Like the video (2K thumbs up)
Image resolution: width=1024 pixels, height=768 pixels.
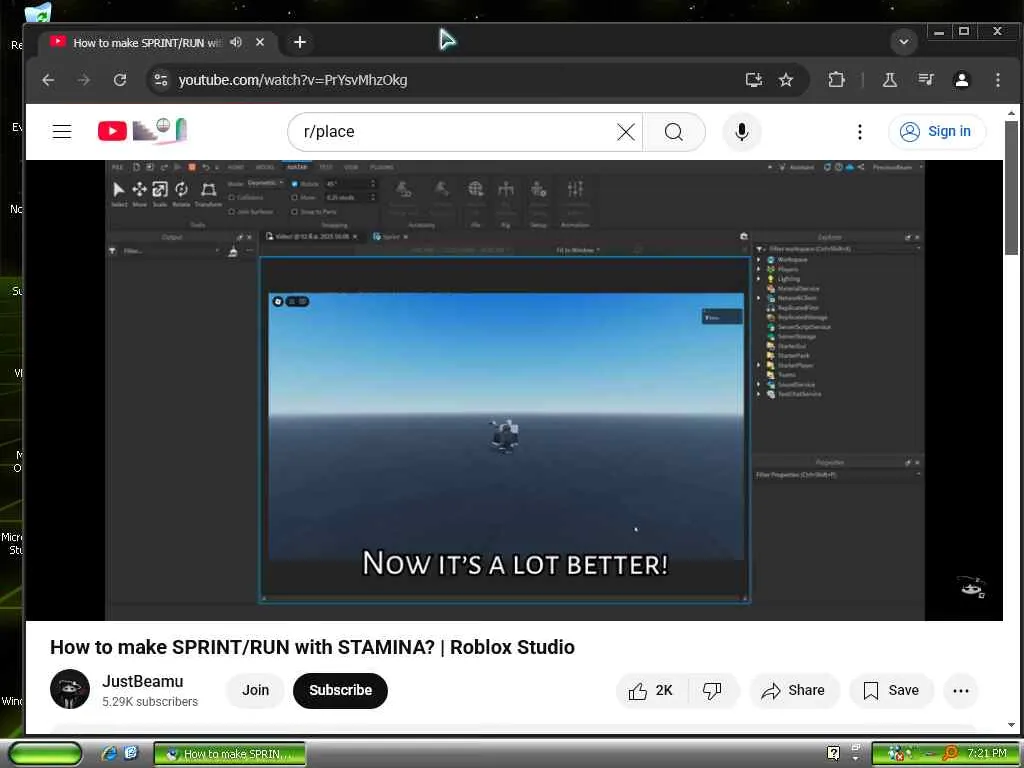[650, 691]
